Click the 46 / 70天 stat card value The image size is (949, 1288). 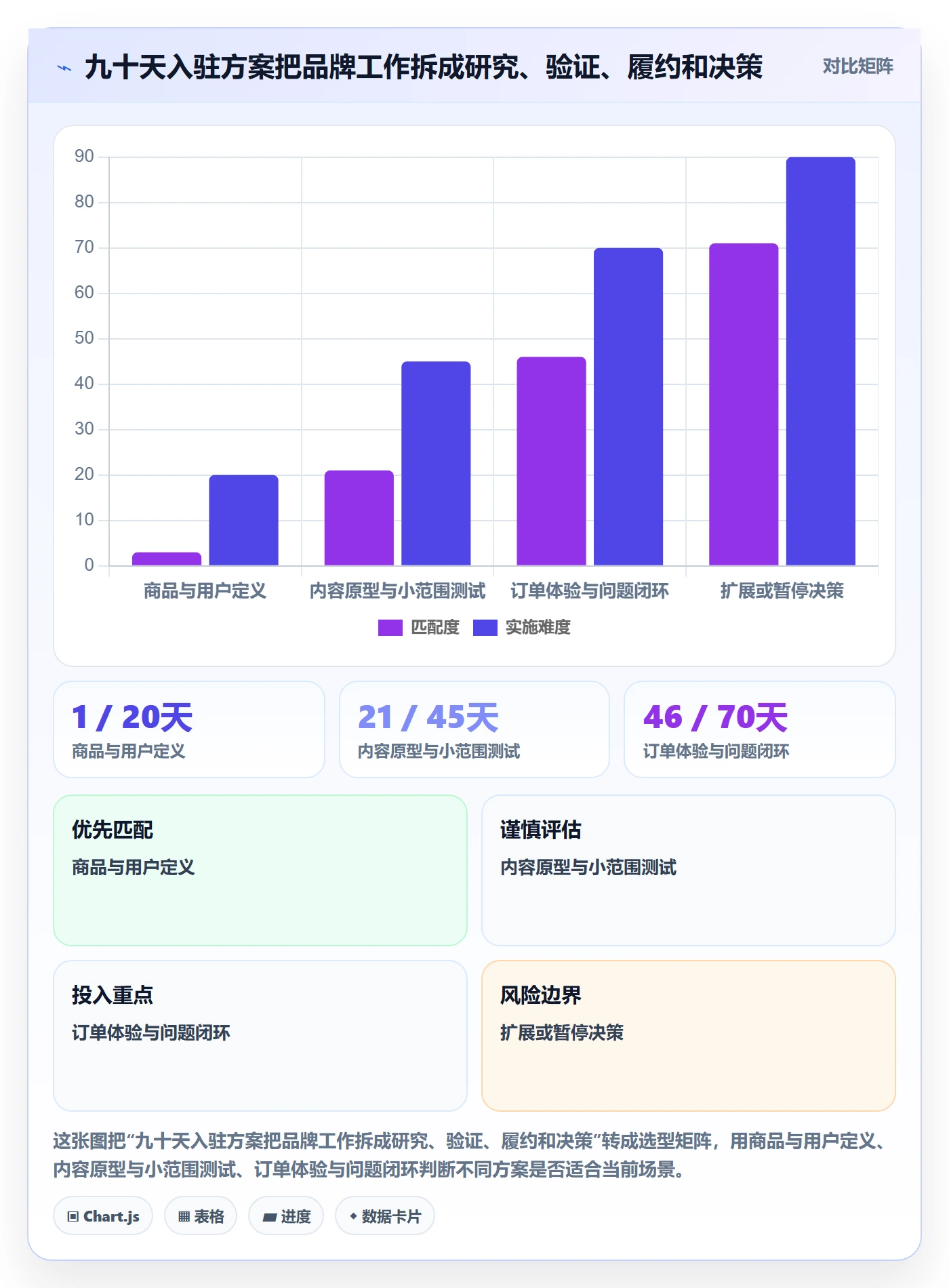(x=715, y=717)
